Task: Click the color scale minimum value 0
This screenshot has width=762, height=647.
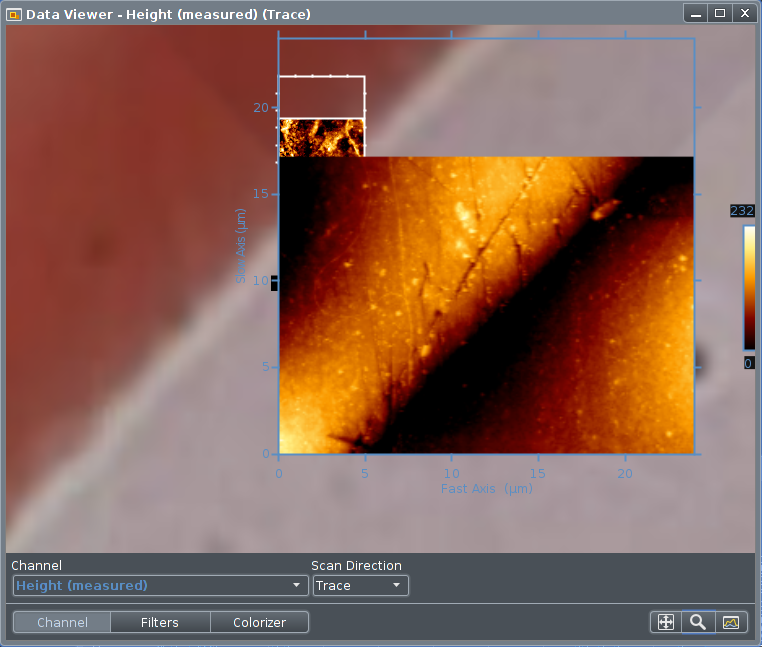Action: 749,363
